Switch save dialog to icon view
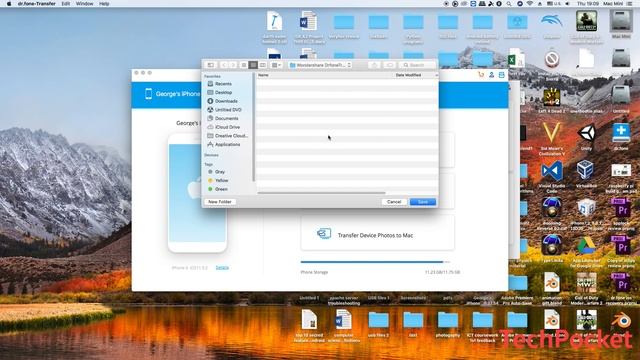This screenshot has width=640, height=360. (244, 65)
